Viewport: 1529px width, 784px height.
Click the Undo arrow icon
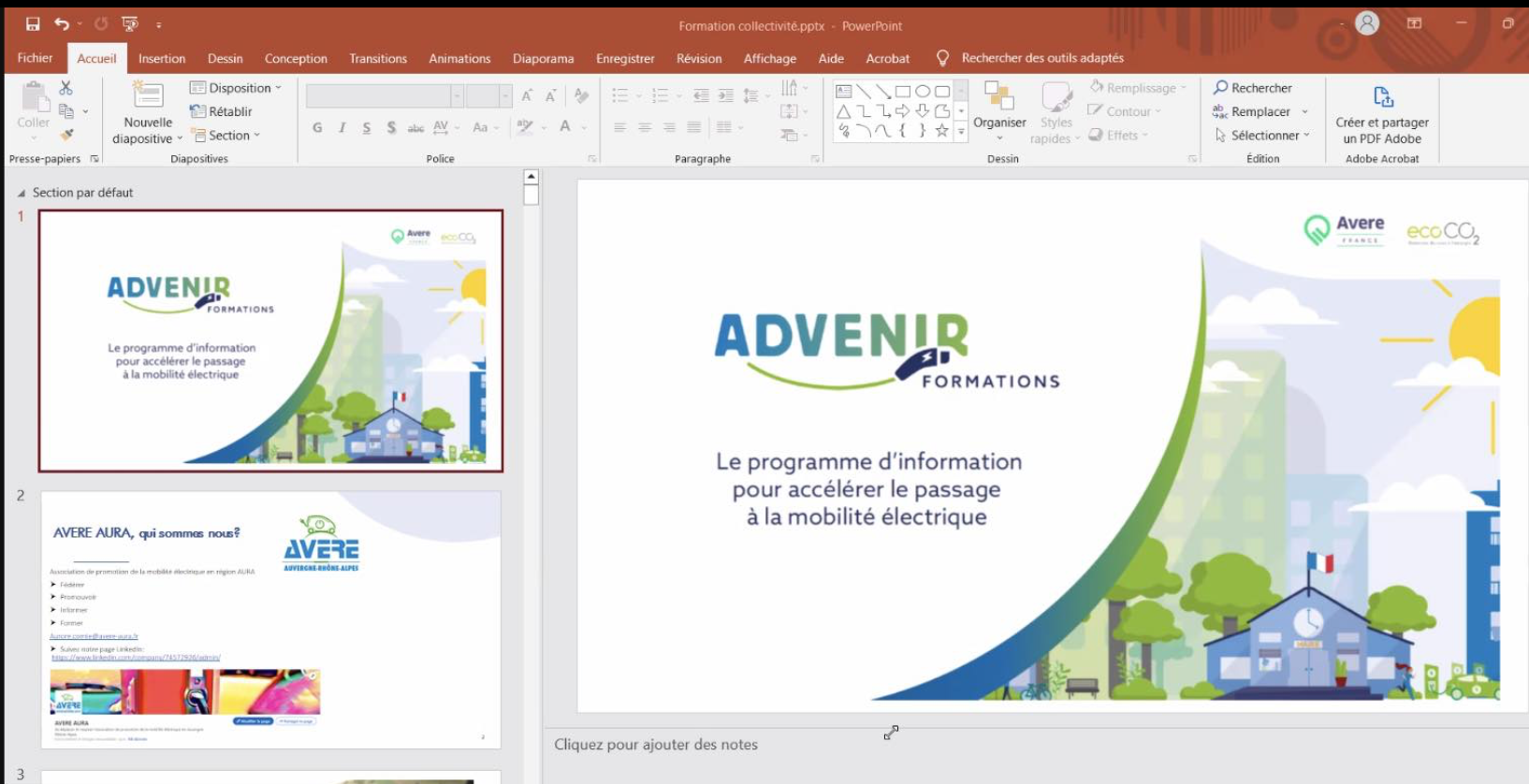pos(62,24)
